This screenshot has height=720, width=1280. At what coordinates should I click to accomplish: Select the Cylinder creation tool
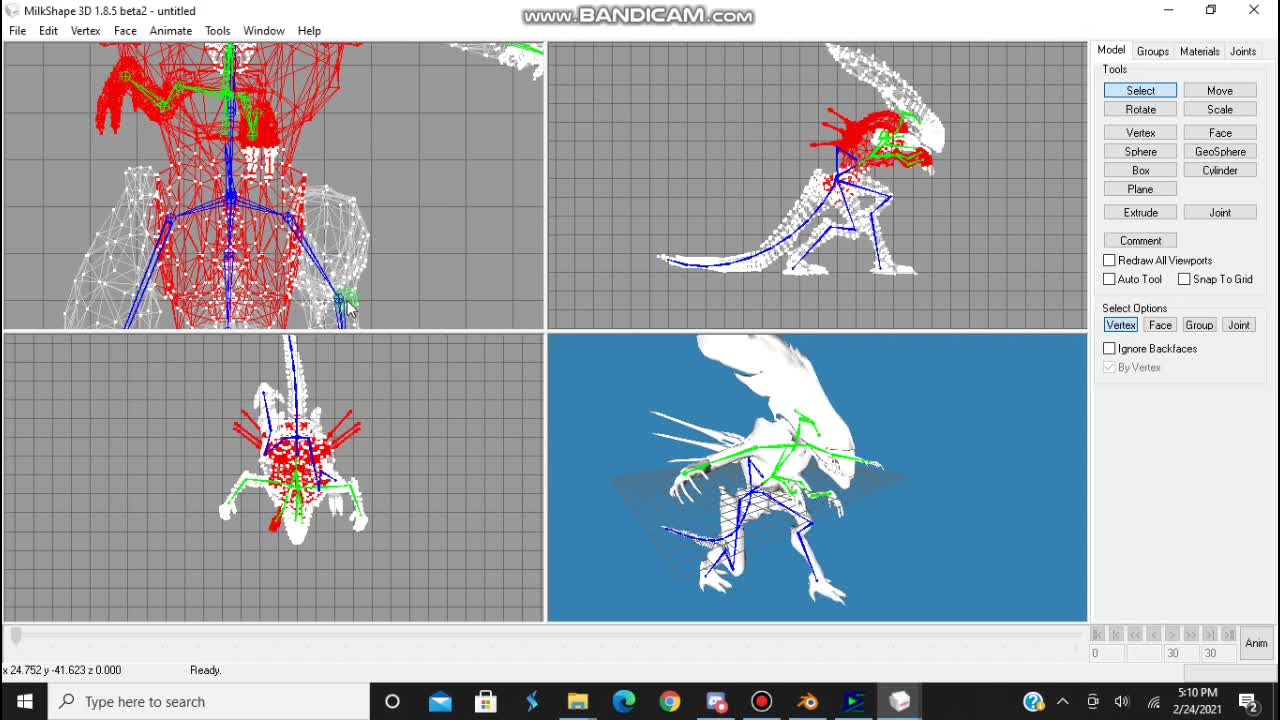pos(1219,170)
